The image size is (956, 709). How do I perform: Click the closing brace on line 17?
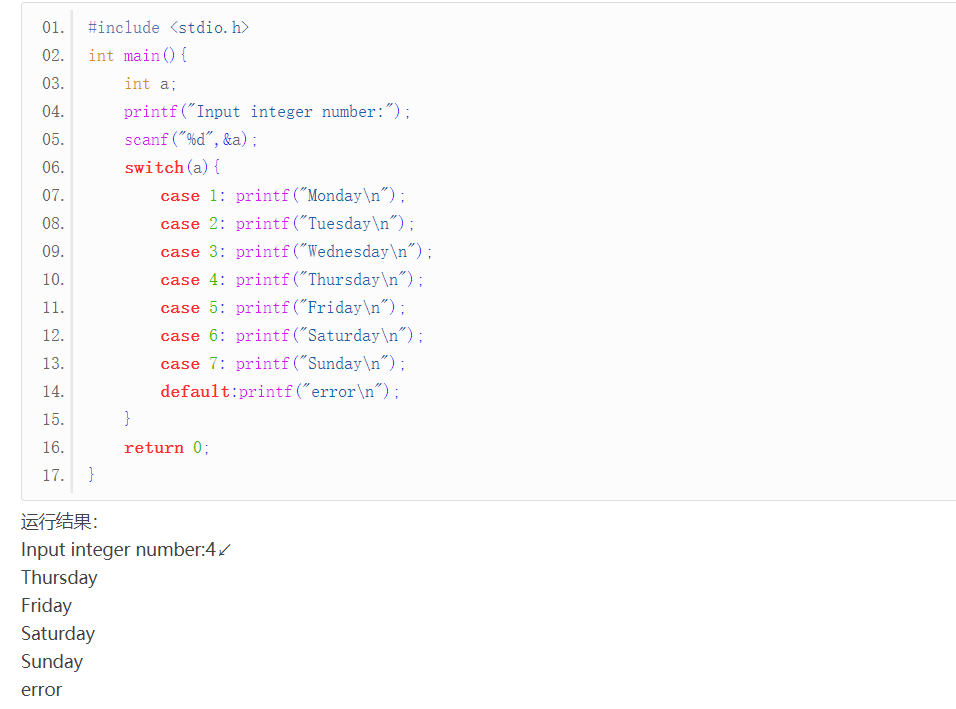click(91, 475)
